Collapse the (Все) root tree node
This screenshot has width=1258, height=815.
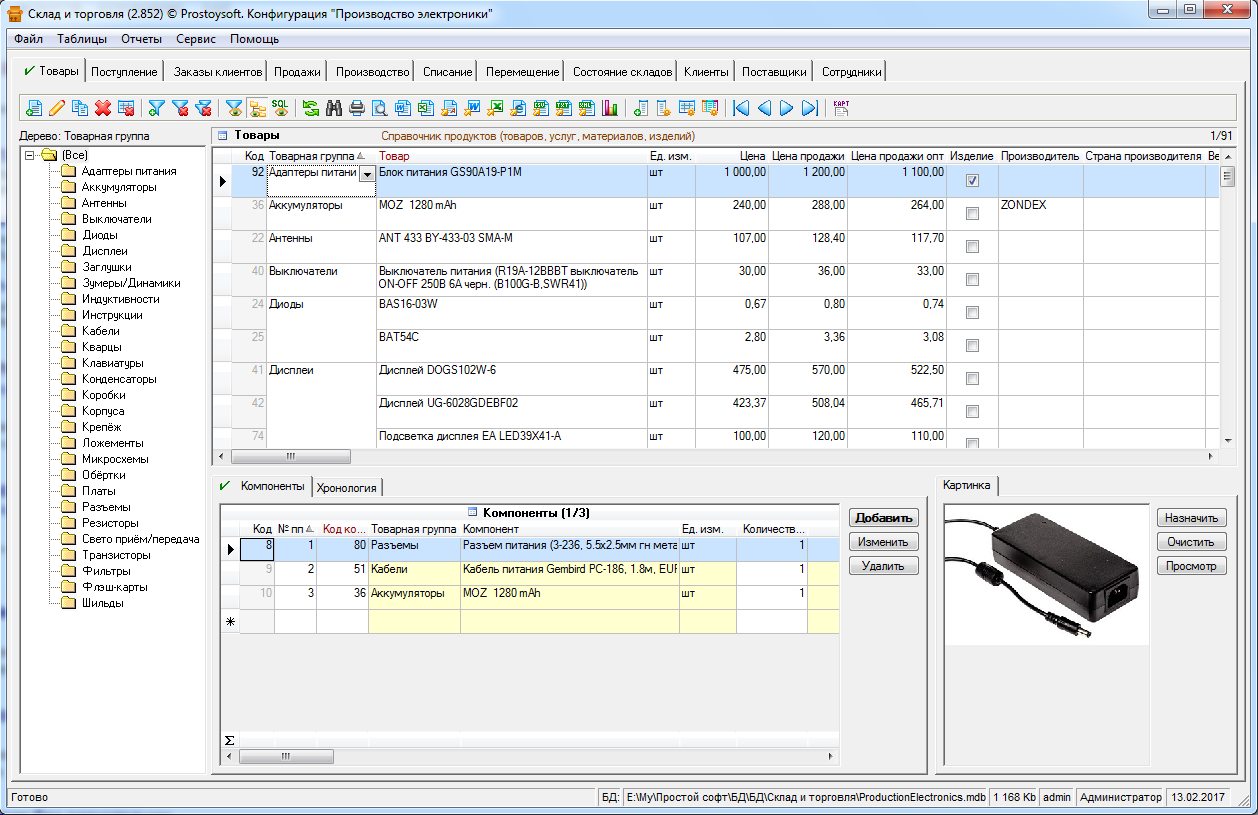[x=30, y=155]
